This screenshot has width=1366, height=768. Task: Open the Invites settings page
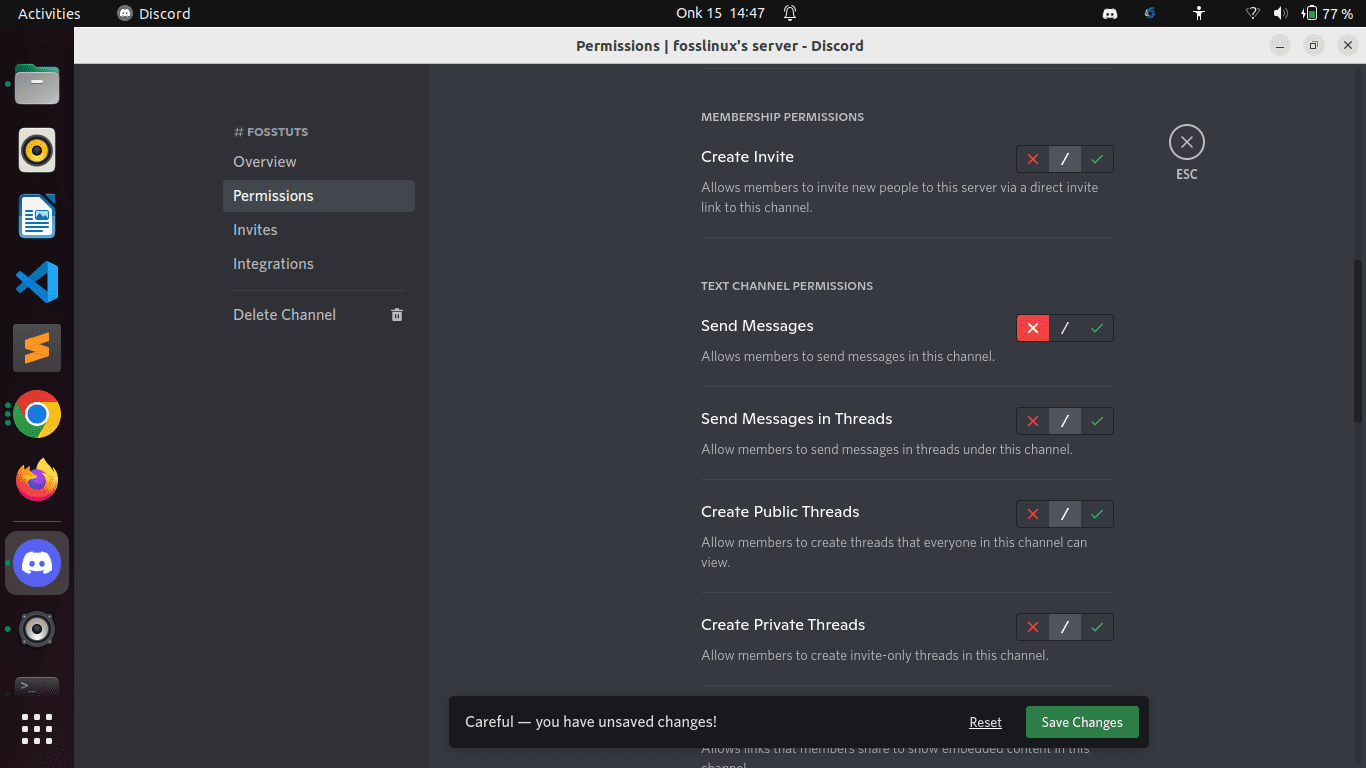(x=319, y=230)
